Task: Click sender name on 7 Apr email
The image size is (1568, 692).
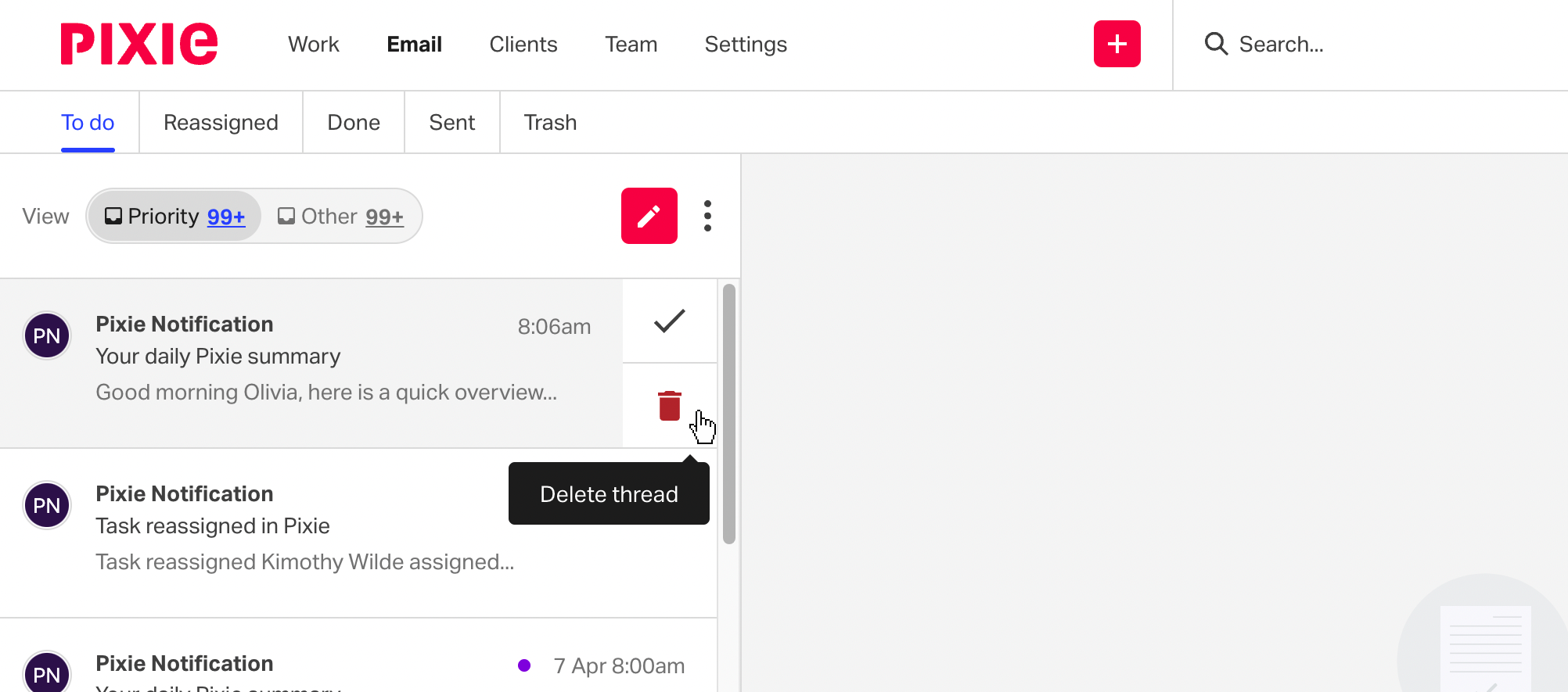Action: pyautogui.click(x=185, y=664)
